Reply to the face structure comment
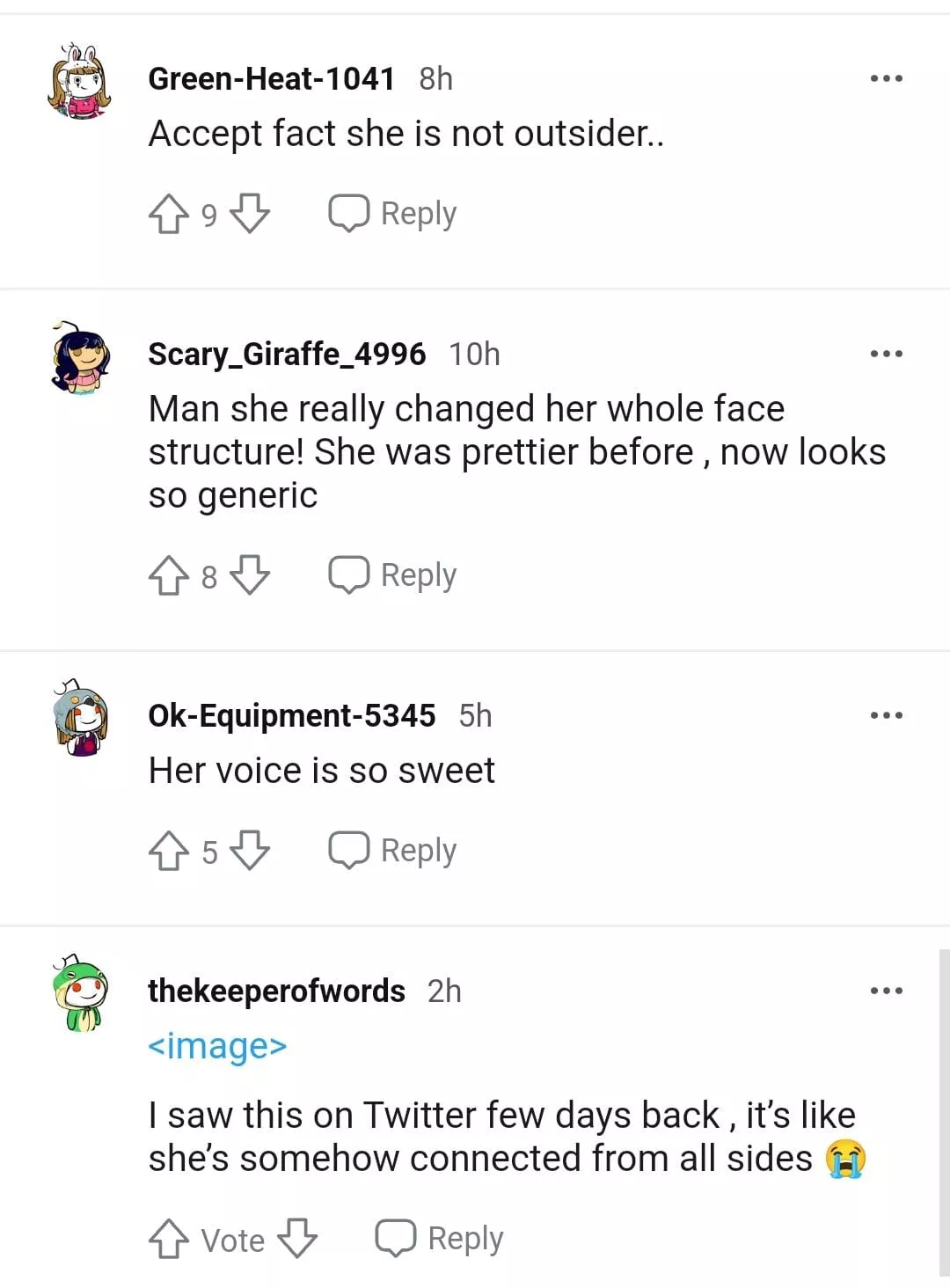 (393, 576)
